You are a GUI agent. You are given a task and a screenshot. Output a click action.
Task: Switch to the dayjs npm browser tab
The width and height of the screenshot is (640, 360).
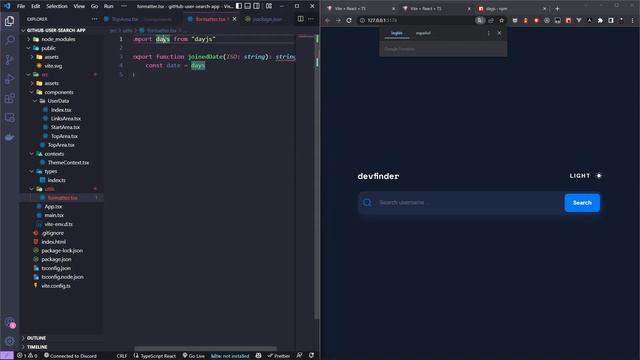[x=512, y=9]
